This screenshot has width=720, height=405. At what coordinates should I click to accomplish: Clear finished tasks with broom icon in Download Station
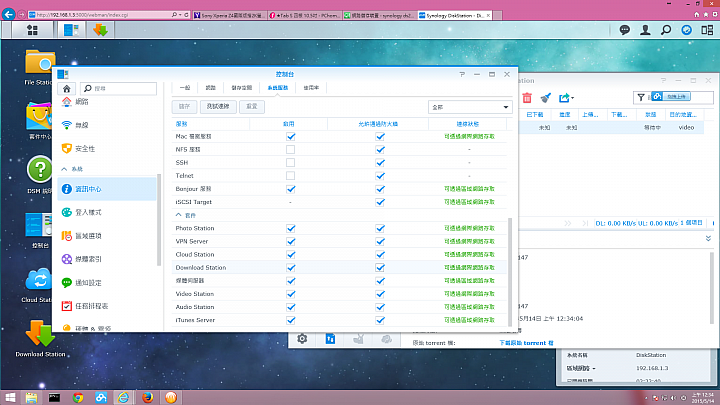tap(546, 97)
